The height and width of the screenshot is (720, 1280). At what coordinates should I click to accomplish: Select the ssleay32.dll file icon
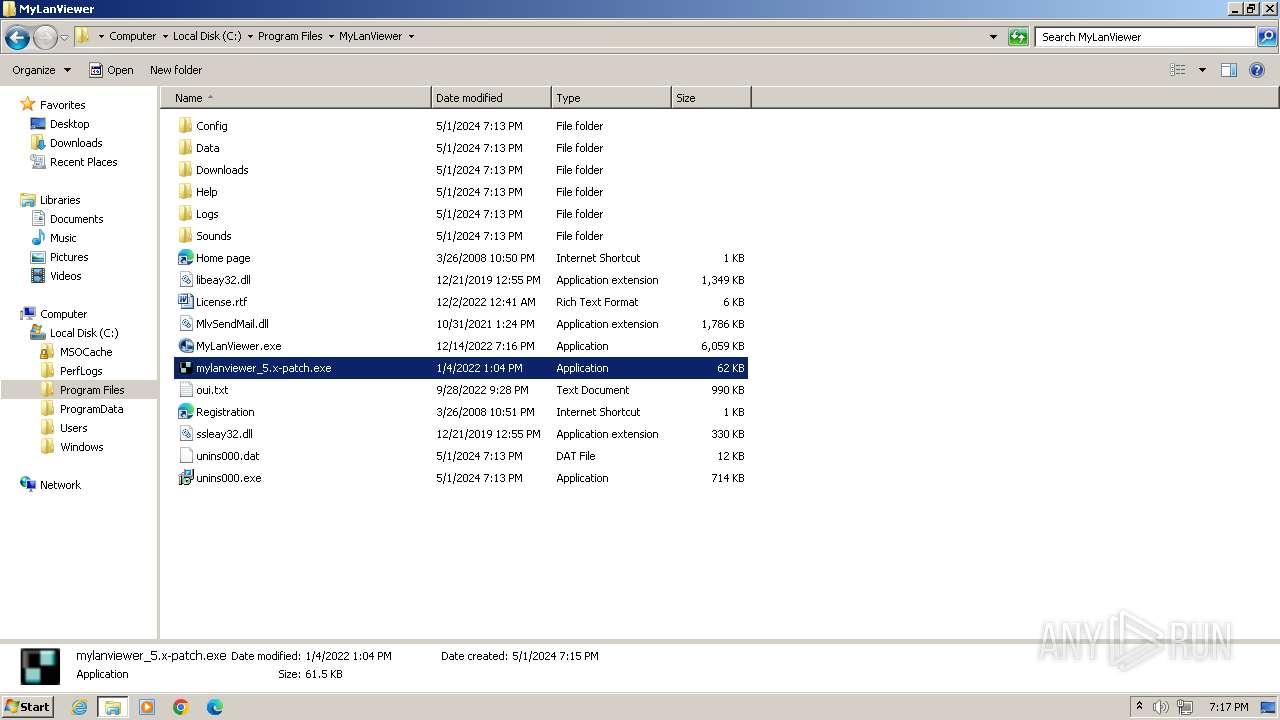coord(185,434)
